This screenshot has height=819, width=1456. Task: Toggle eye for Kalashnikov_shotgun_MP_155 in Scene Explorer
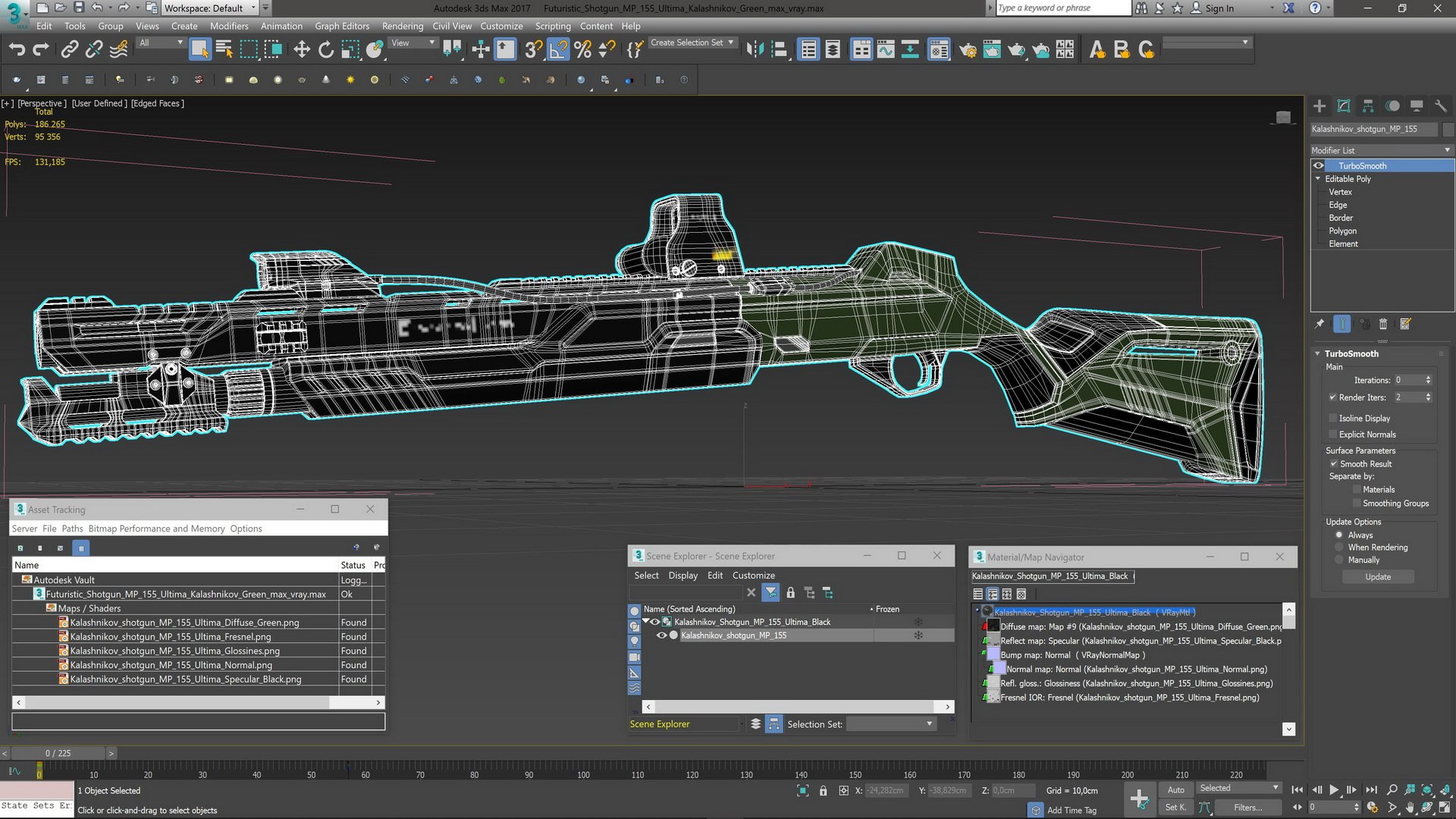(x=661, y=635)
